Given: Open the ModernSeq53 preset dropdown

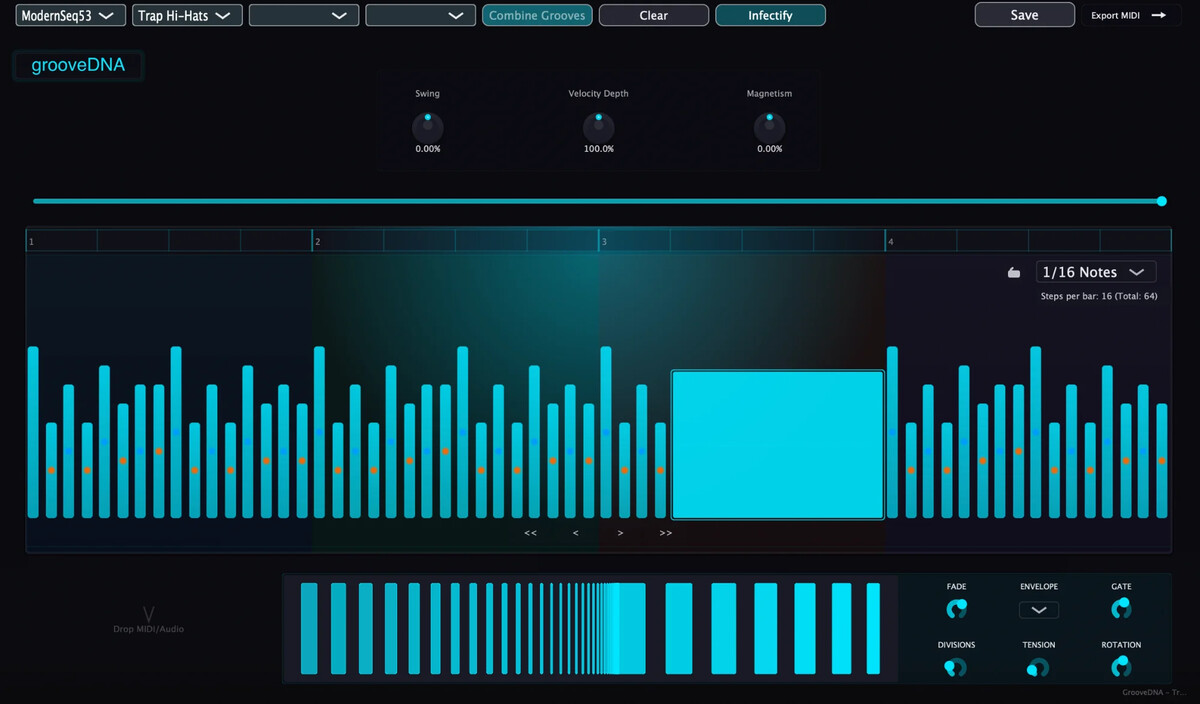Looking at the screenshot, I should [69, 15].
